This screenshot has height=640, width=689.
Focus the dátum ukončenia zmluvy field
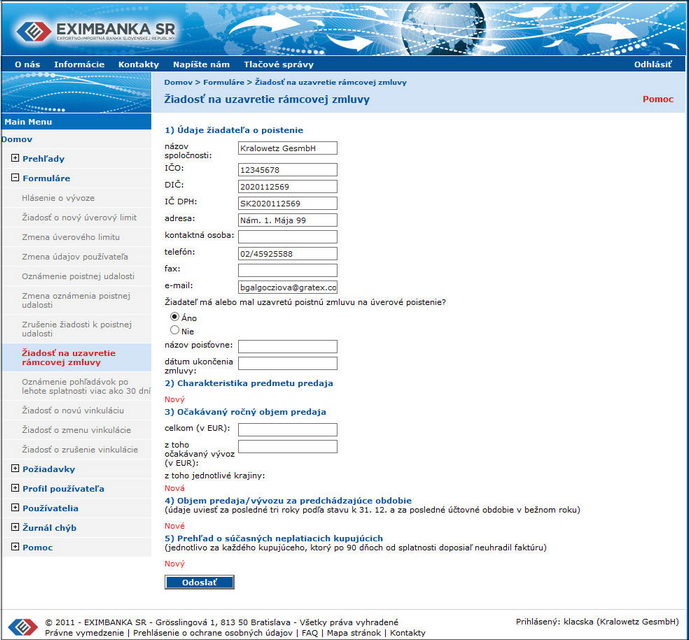(x=288, y=363)
